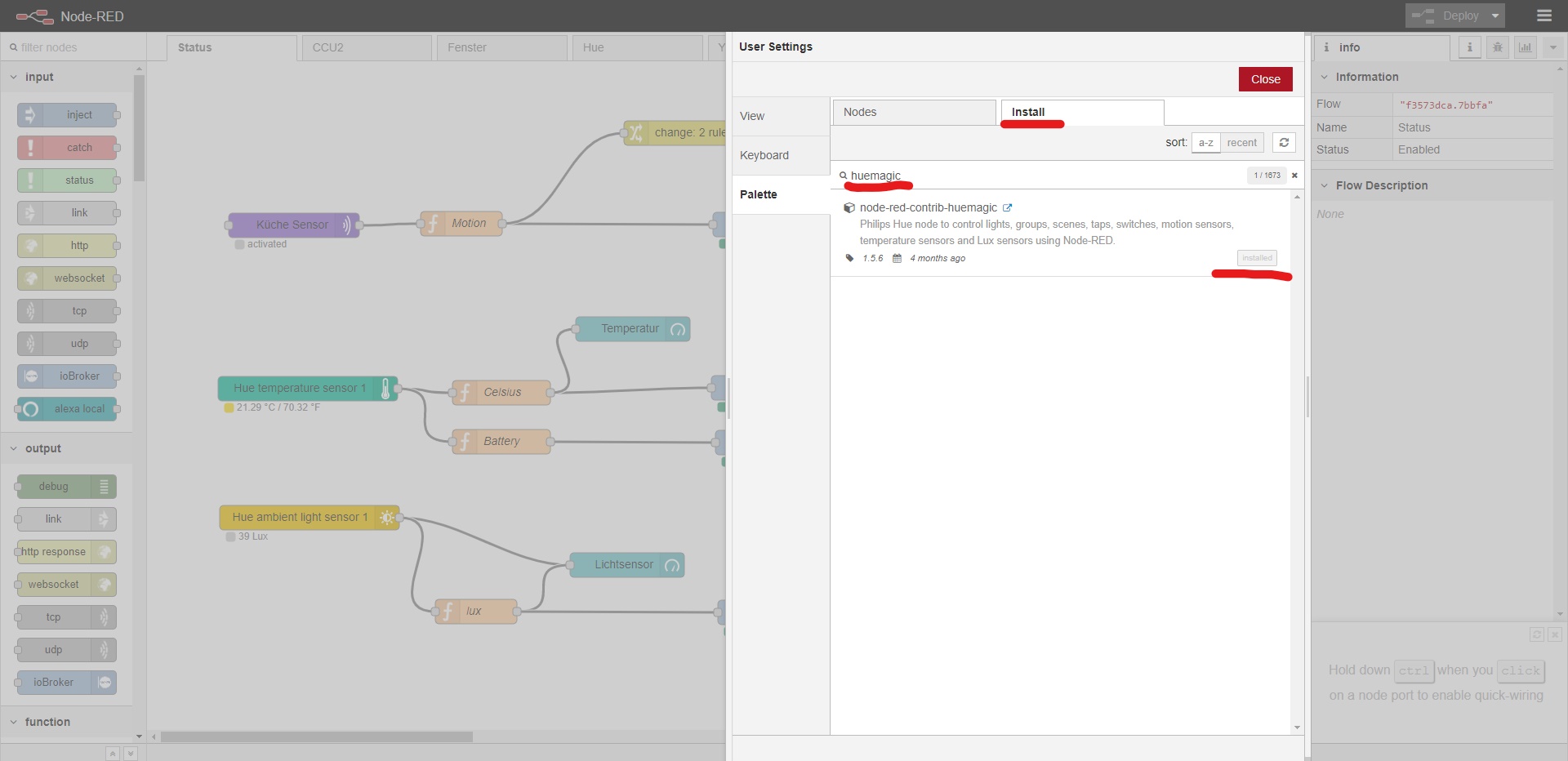
Task: Select the Lichtsensor gauge node
Action: click(x=627, y=564)
